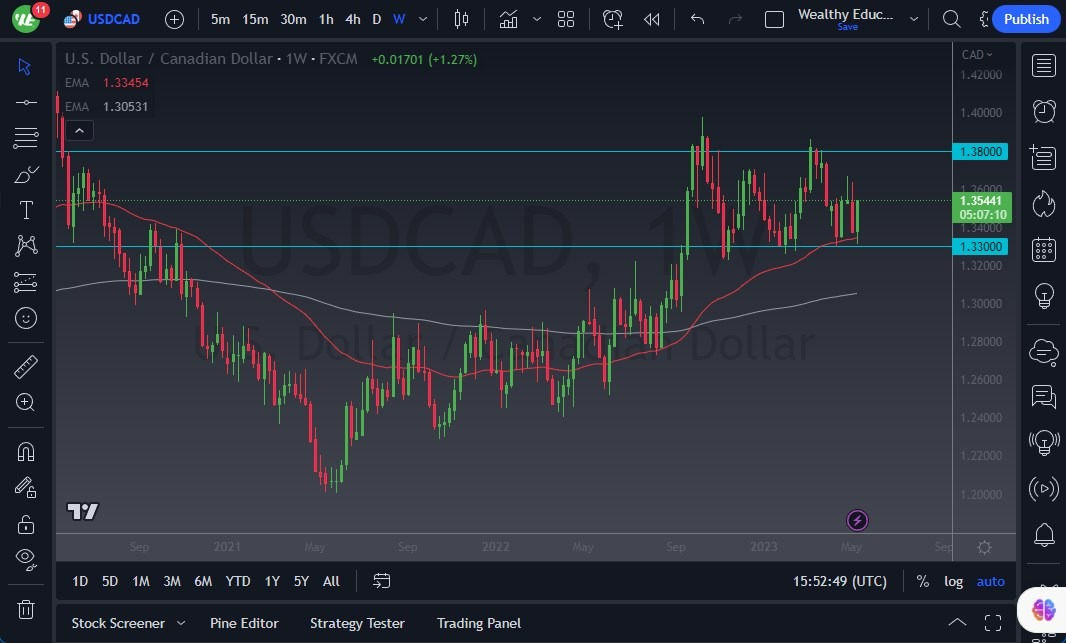The height and width of the screenshot is (643, 1066).
Task: Switch to the Pine Editor tab
Action: [244, 623]
